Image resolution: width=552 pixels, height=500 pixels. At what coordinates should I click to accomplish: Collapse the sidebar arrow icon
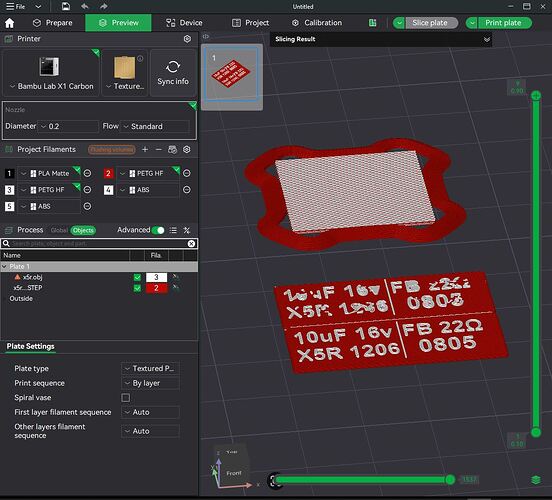(x=206, y=36)
